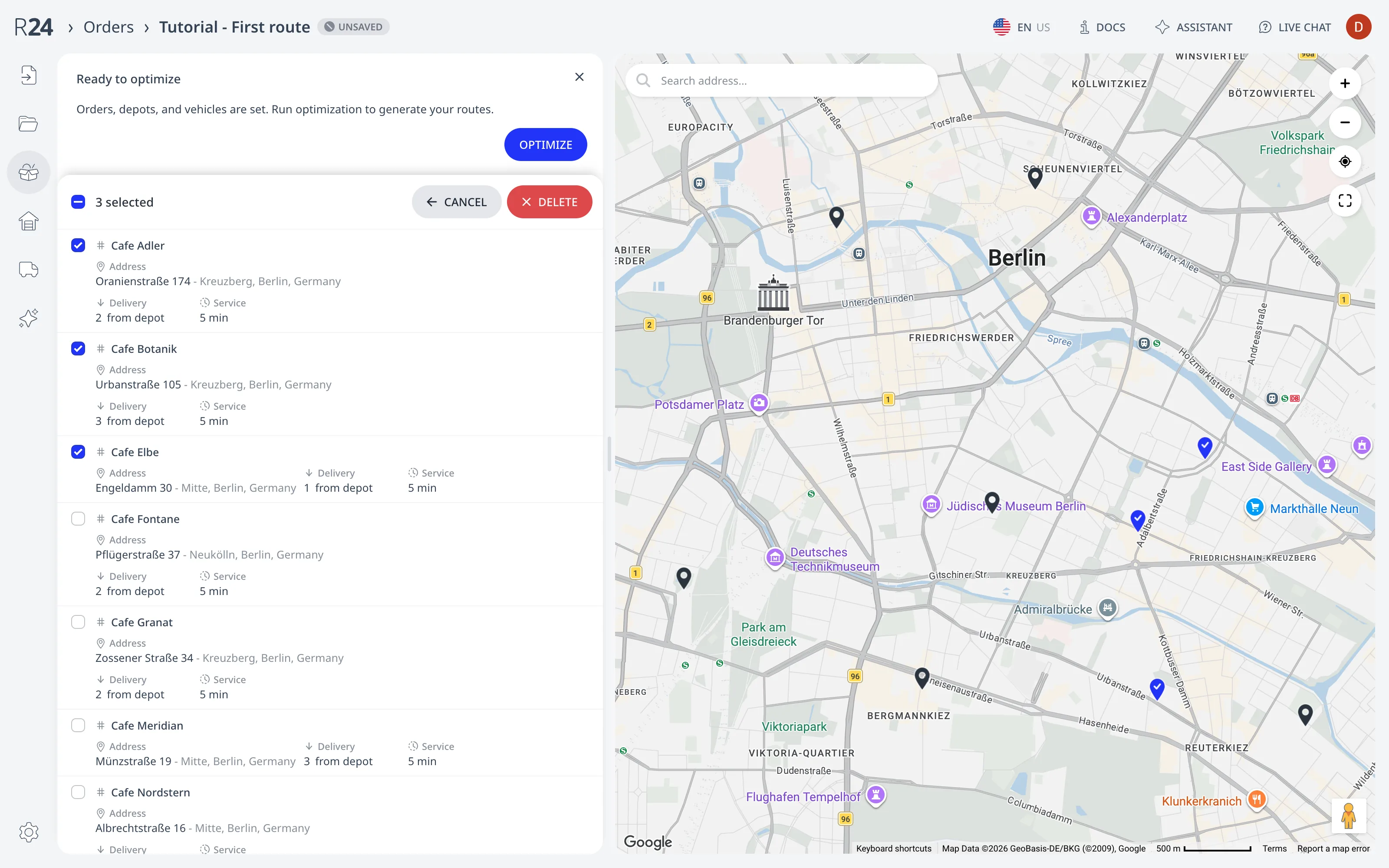Open the vehicles truck icon in the sidebar
The height and width of the screenshot is (868, 1389).
(x=29, y=269)
